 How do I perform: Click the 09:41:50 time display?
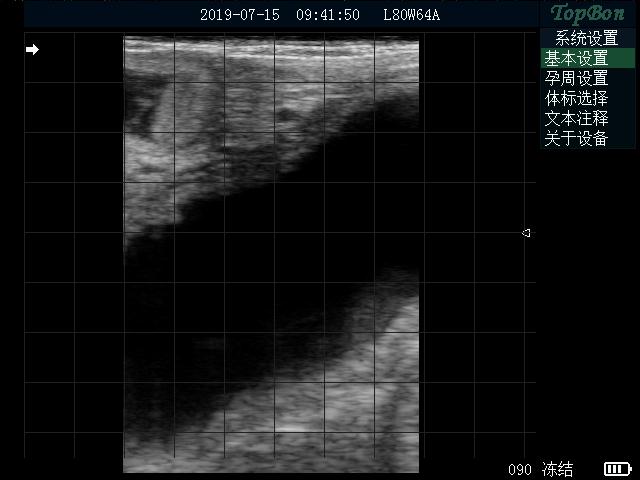click(328, 15)
